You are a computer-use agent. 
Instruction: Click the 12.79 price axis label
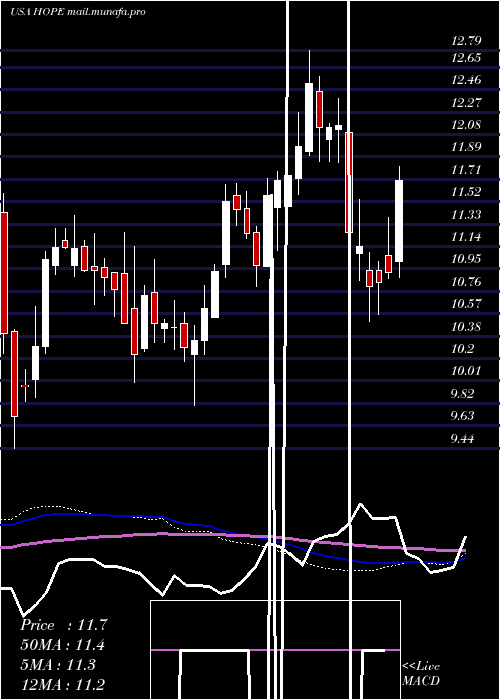click(x=466, y=42)
